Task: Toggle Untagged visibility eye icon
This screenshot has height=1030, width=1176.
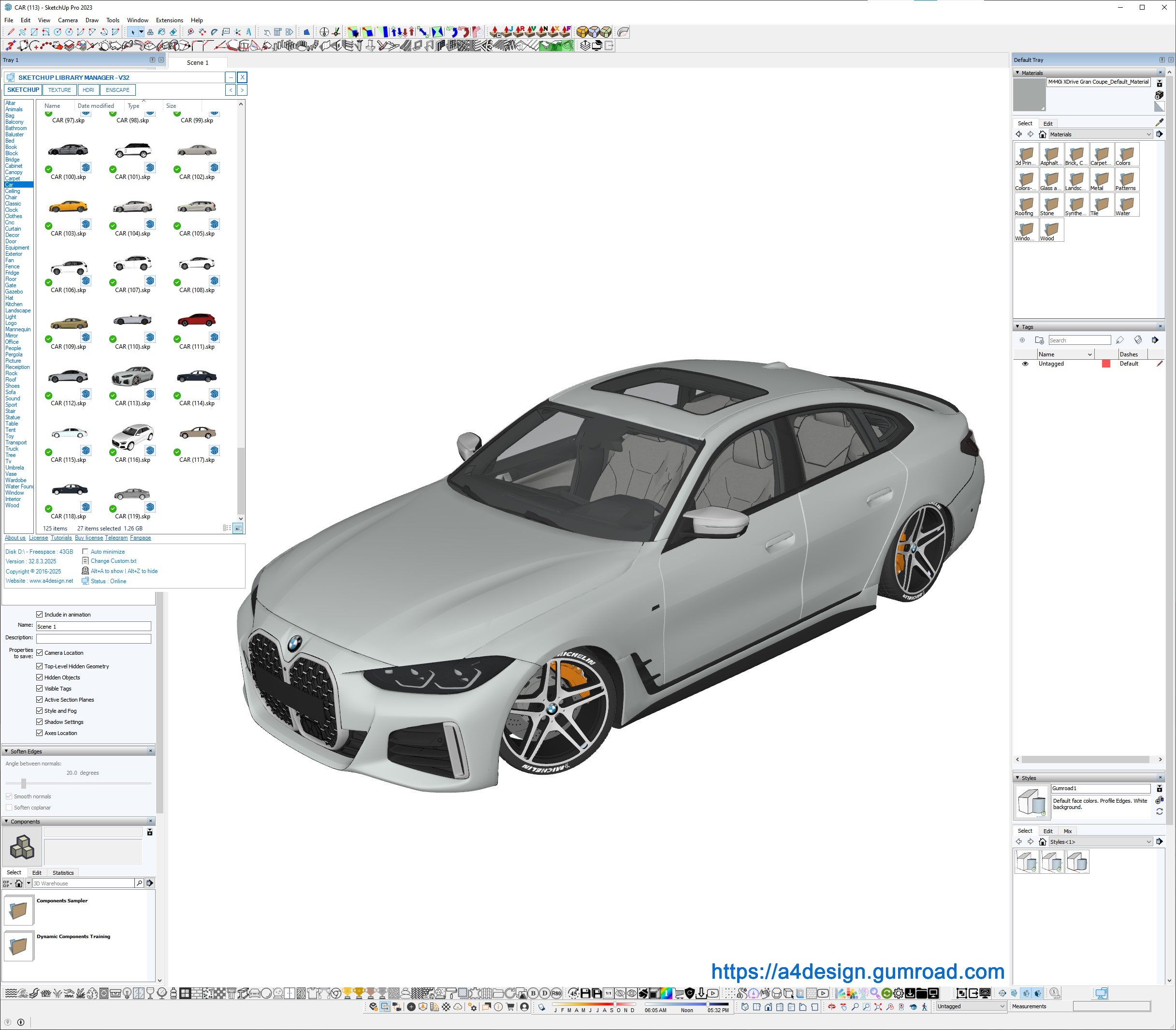Action: pyautogui.click(x=1025, y=364)
